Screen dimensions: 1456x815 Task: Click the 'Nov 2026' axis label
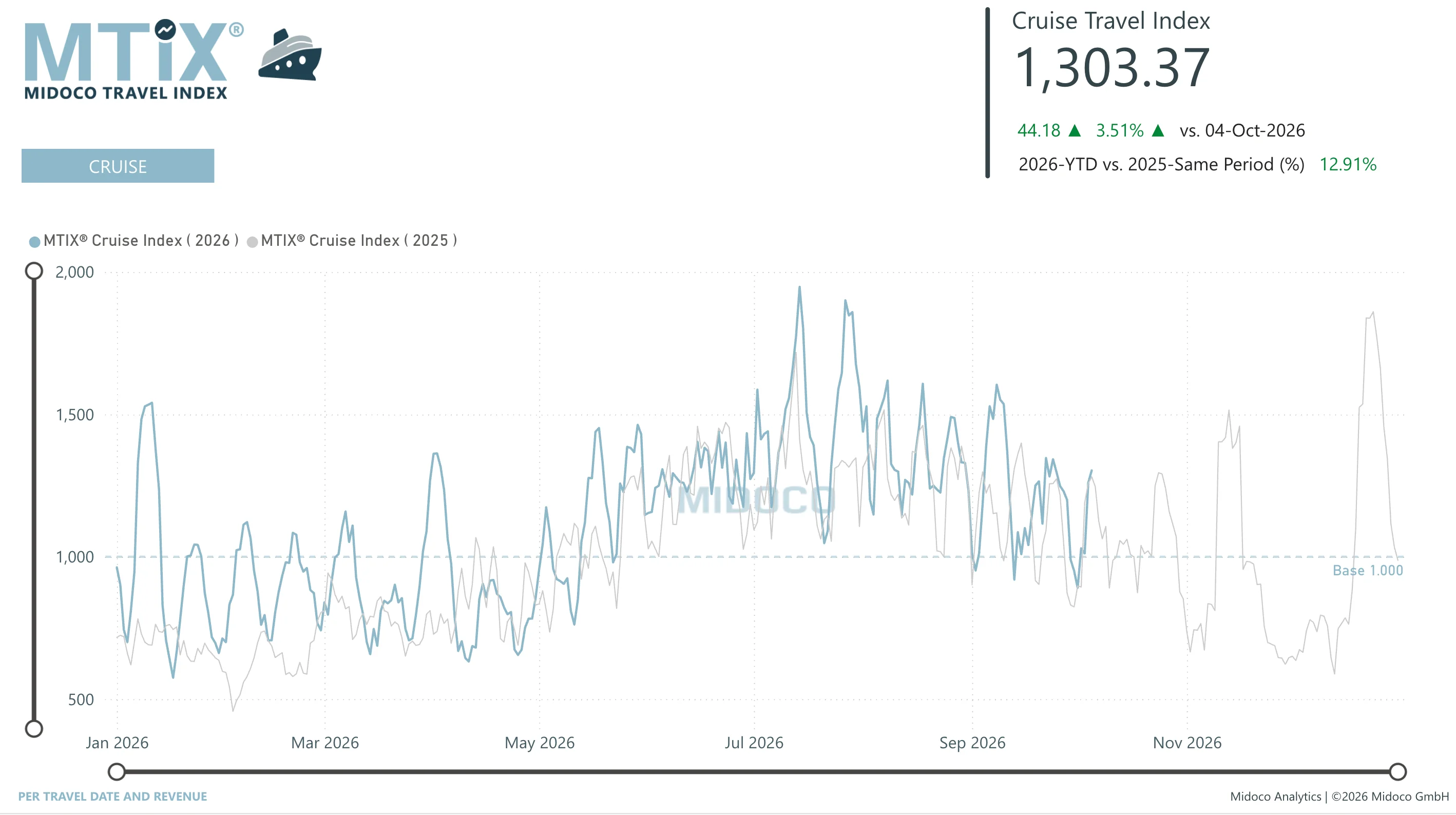click(1187, 743)
